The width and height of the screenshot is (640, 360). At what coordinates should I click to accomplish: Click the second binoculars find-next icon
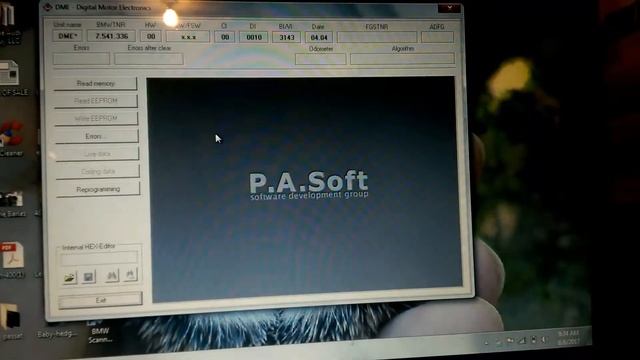coord(130,274)
